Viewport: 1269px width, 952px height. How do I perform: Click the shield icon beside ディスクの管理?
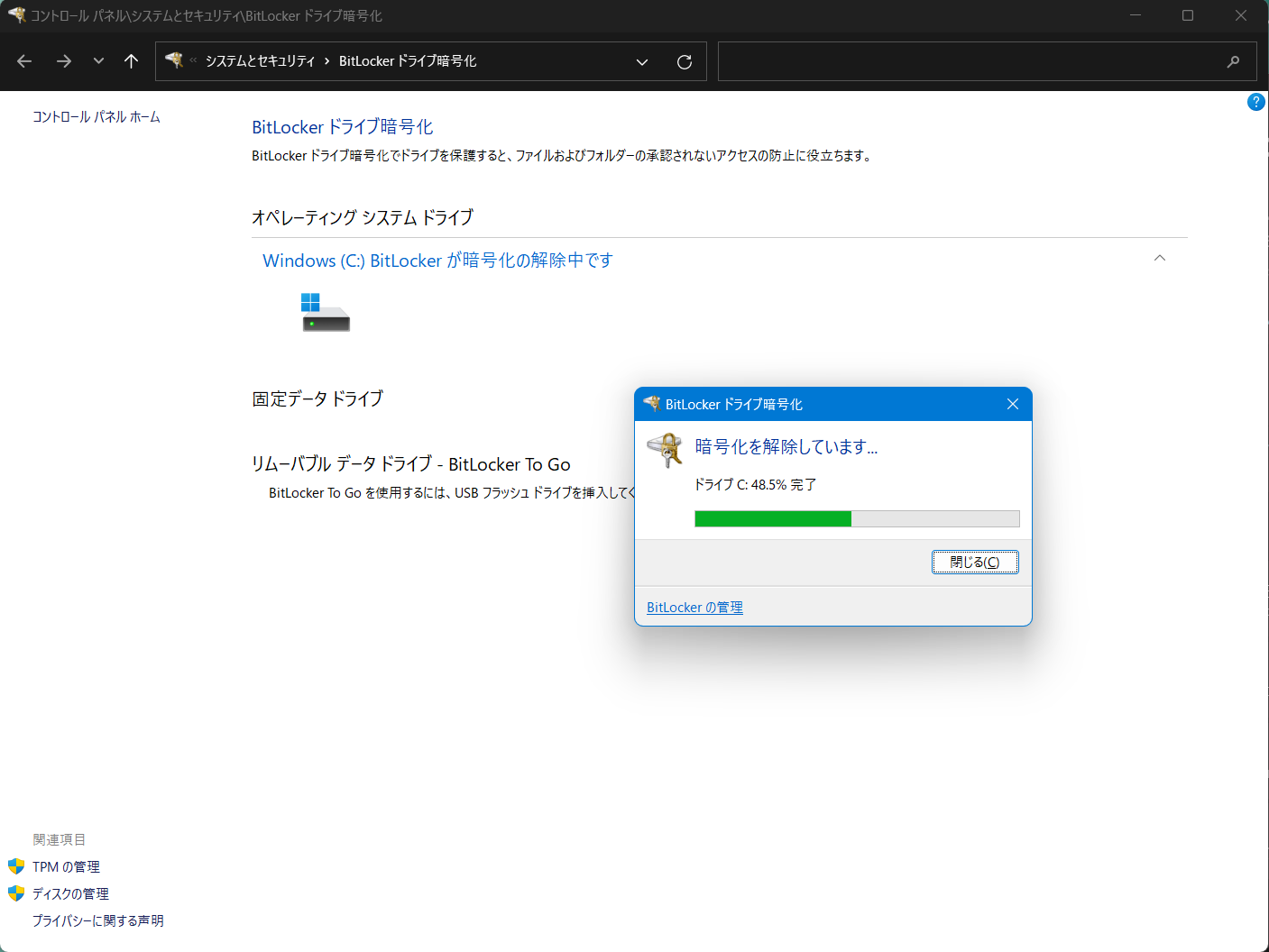[16, 893]
